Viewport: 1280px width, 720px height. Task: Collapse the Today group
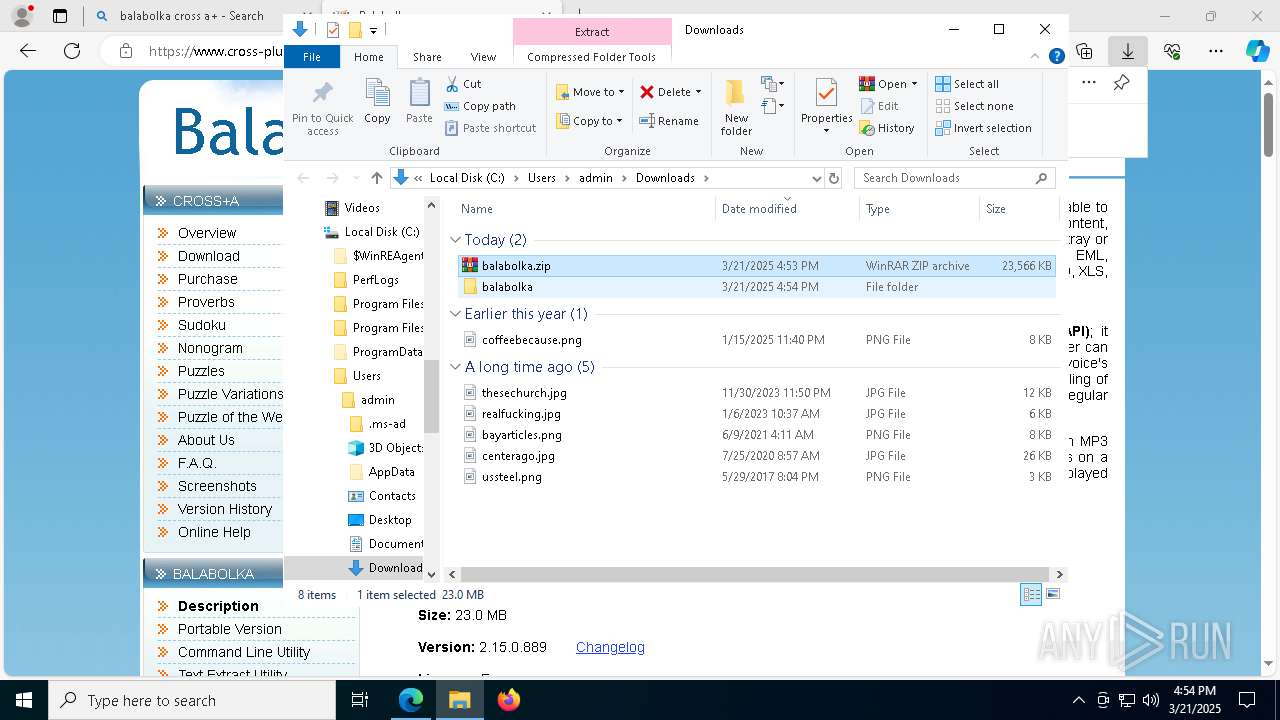pyautogui.click(x=455, y=240)
